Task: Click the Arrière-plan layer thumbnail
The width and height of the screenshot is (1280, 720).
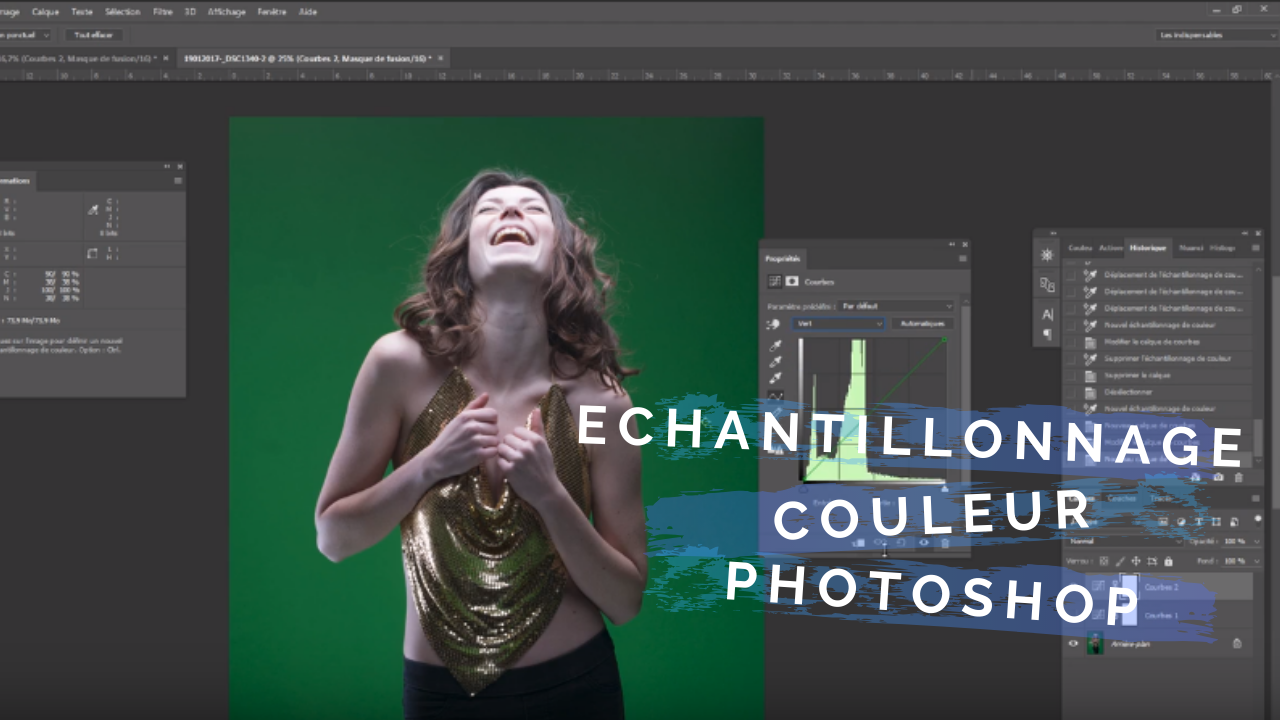Action: 1095,643
